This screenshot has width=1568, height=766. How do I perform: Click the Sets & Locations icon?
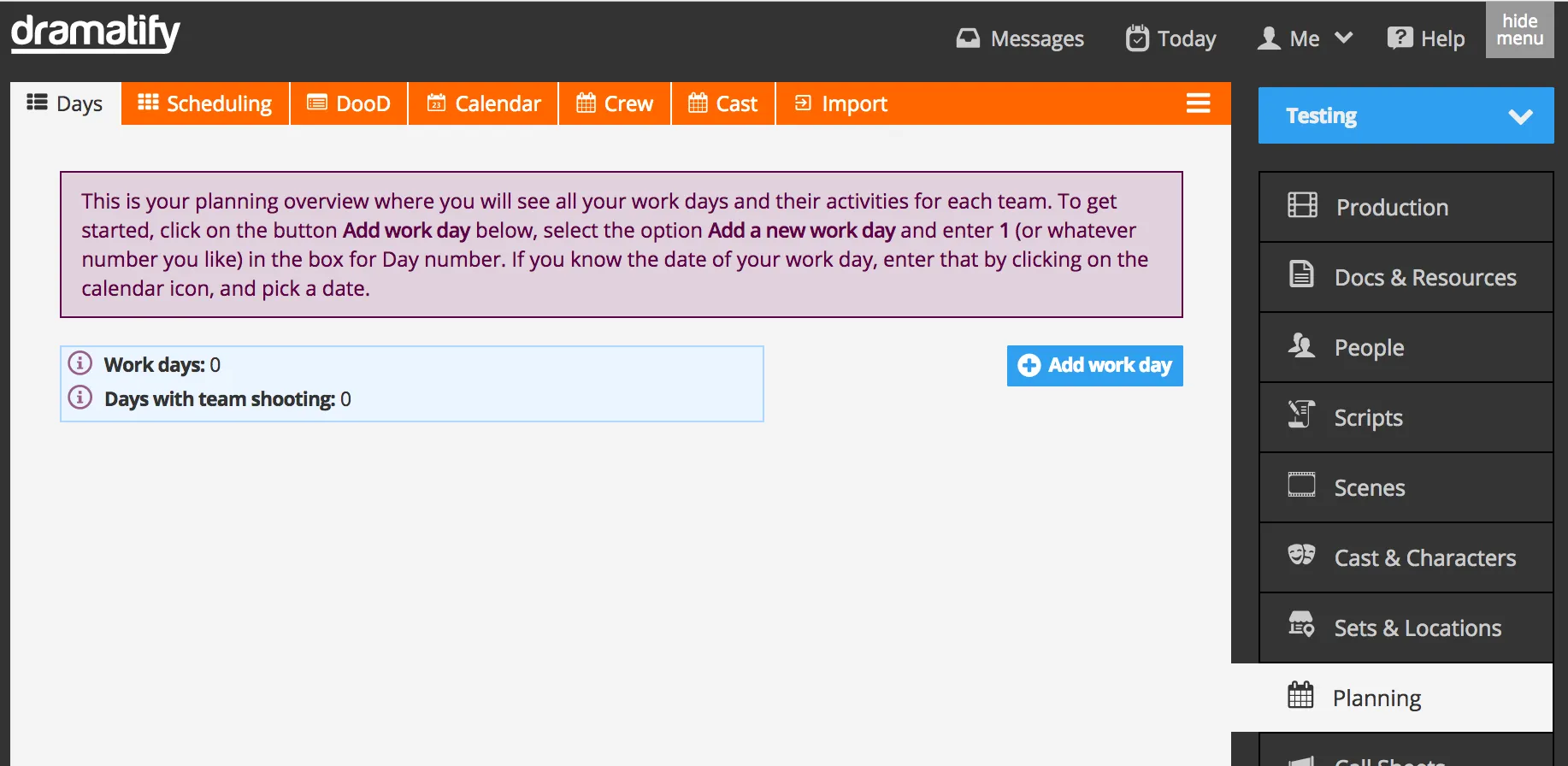pos(1301,625)
